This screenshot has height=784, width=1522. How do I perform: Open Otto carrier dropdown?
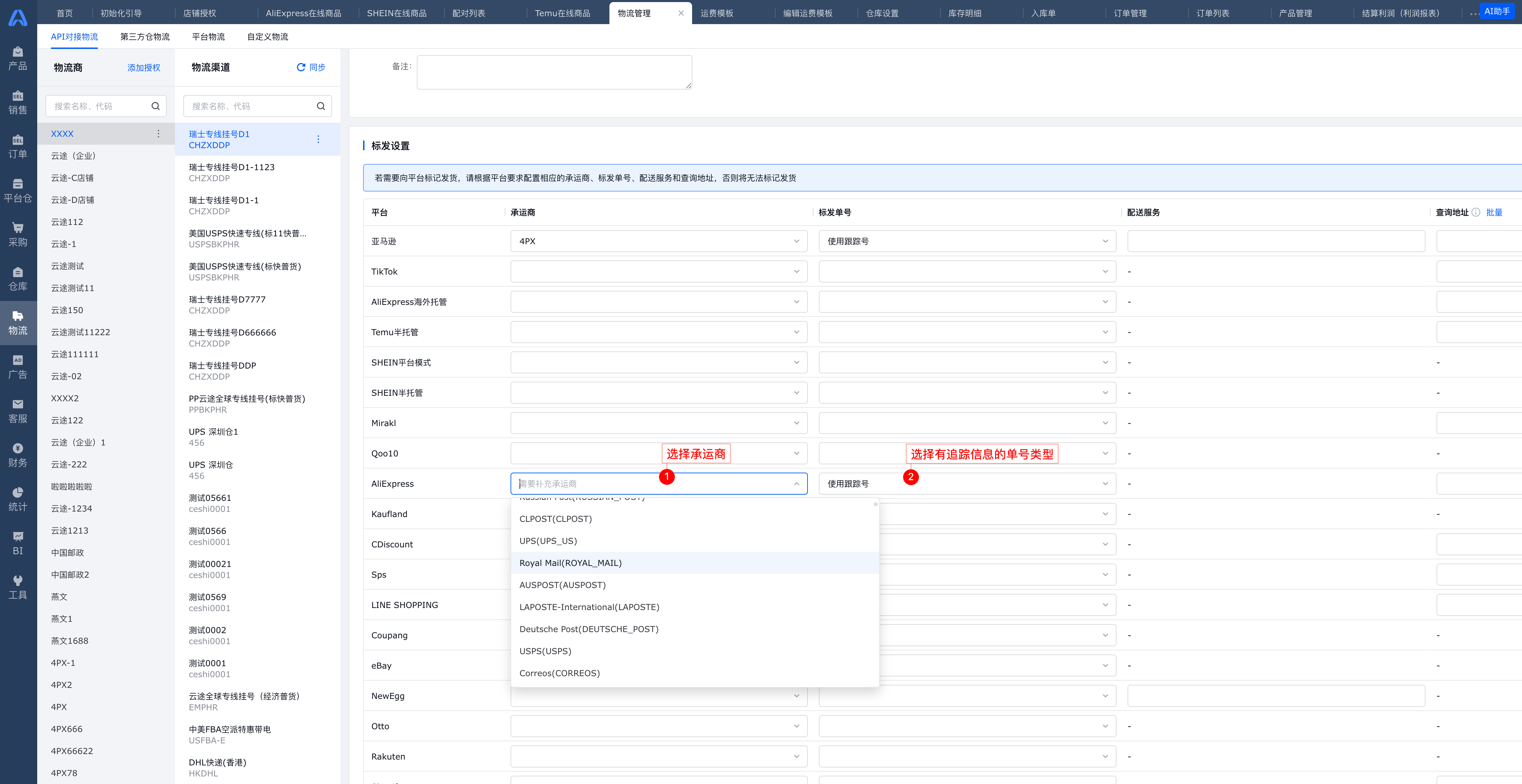point(659,727)
